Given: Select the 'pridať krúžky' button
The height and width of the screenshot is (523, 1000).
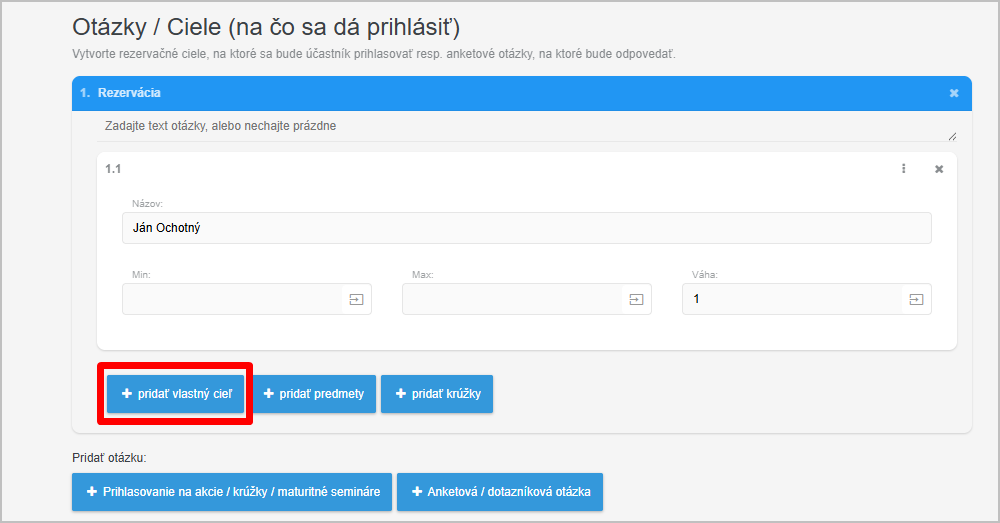Looking at the screenshot, I should tap(437, 394).
